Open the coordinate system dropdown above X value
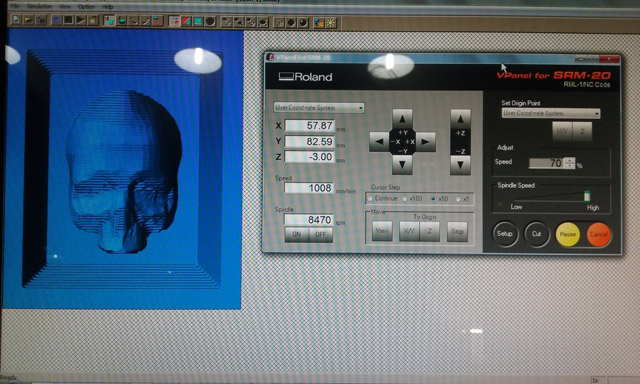This screenshot has height=384, width=640. [319, 108]
